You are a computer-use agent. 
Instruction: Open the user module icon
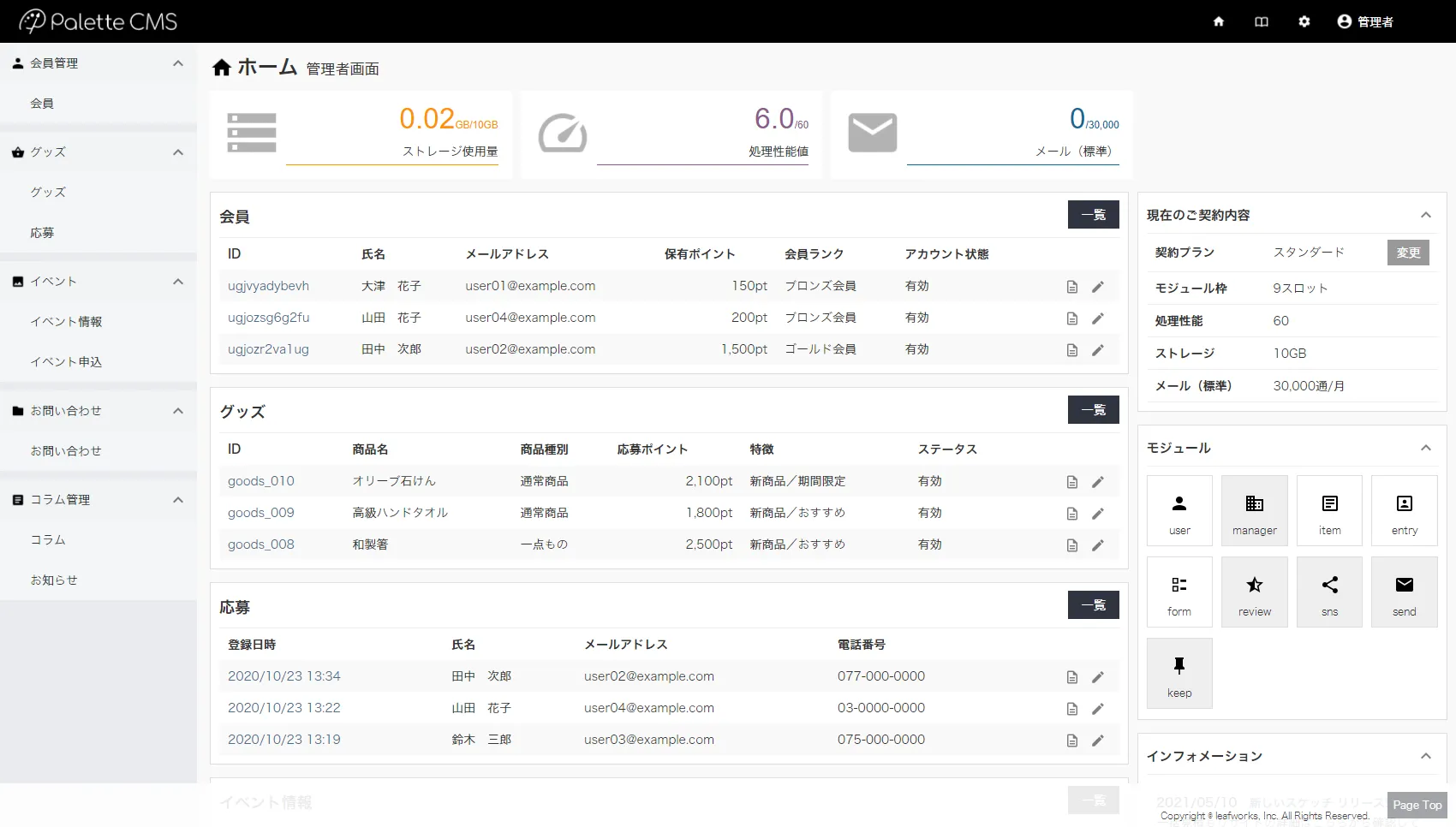point(1179,510)
